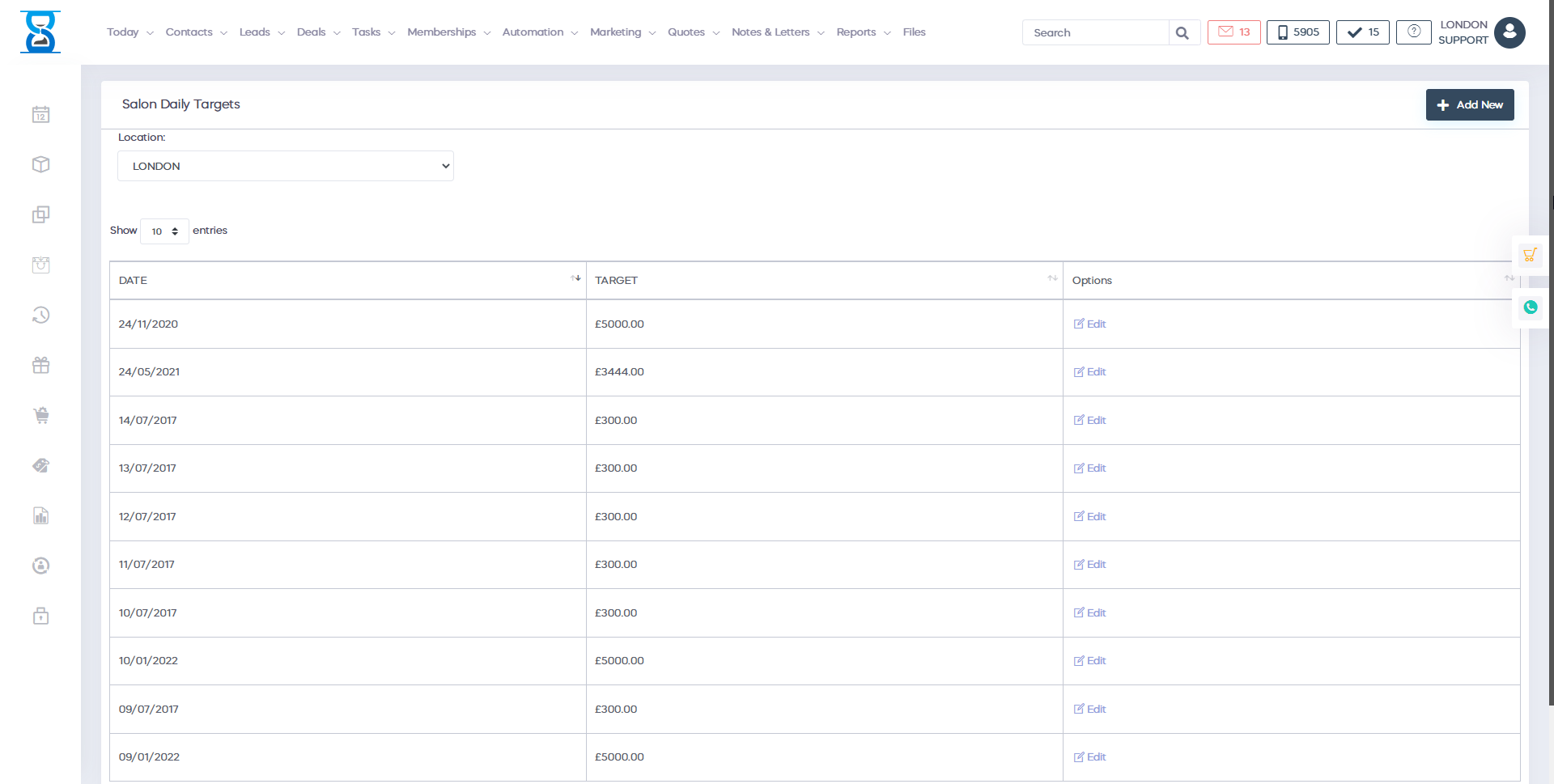This screenshot has width=1554, height=784.
Task: Expand the Reports menu dropdown
Action: tap(863, 32)
